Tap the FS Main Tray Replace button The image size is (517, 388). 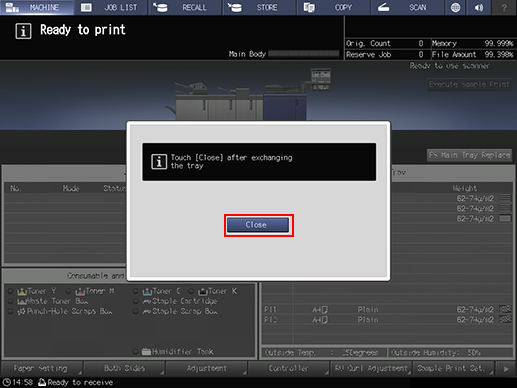(x=469, y=155)
